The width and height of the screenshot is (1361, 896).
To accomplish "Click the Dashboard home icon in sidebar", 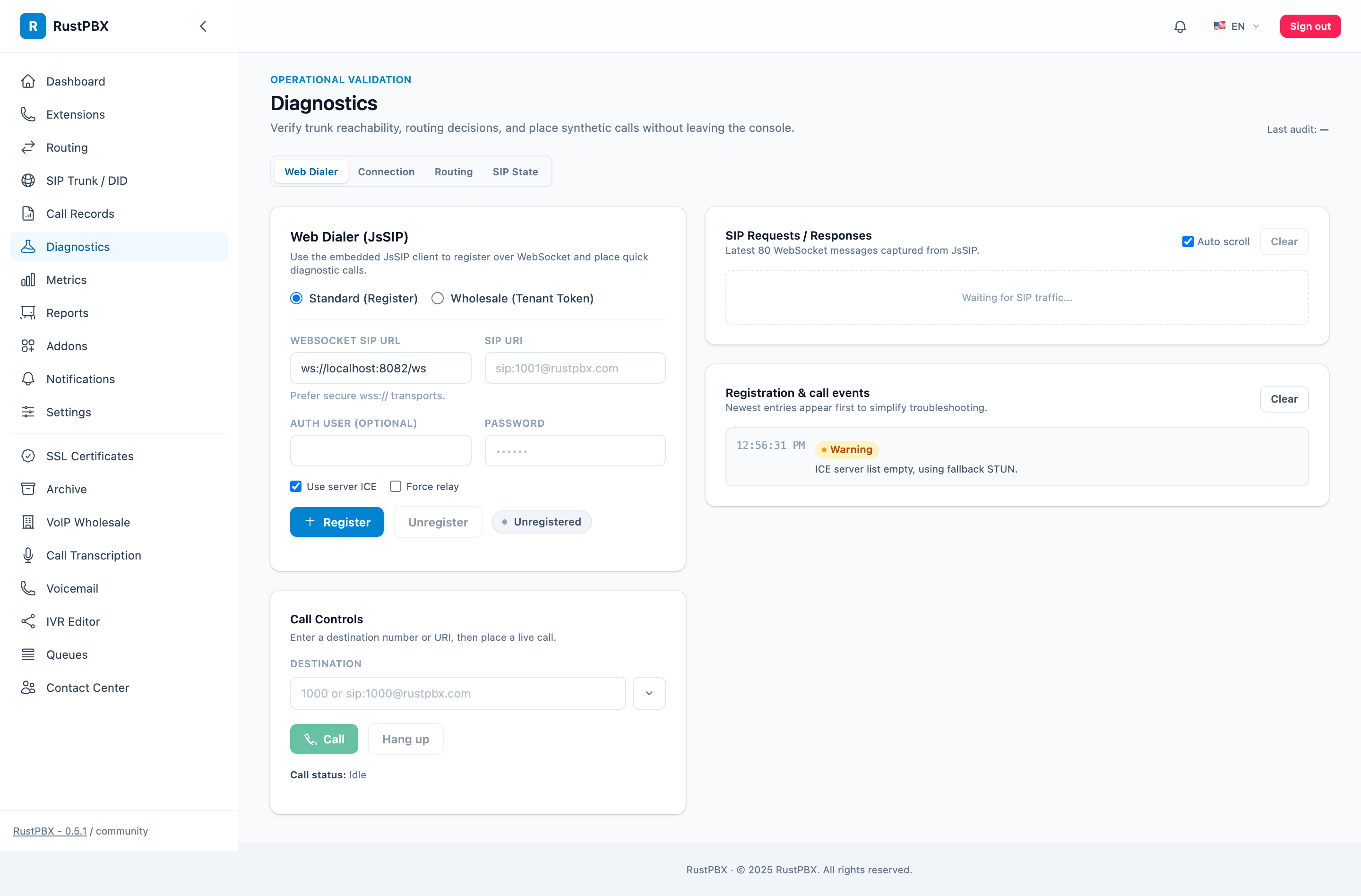I will [28, 81].
